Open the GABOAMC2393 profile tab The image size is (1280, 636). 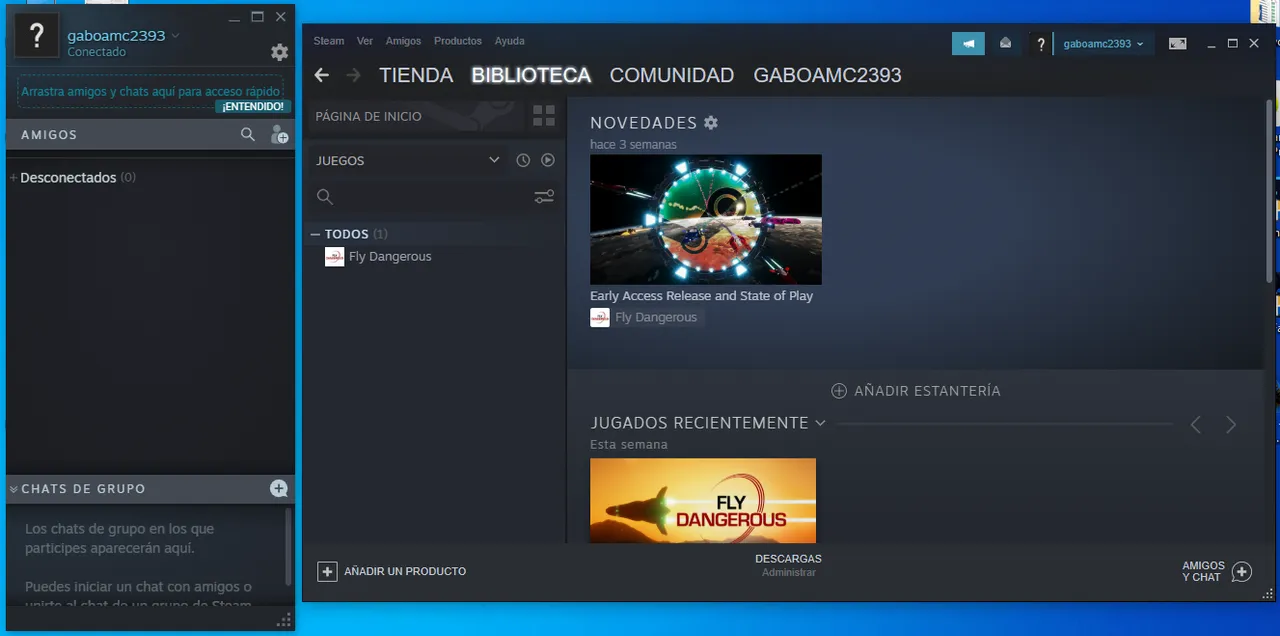point(827,75)
